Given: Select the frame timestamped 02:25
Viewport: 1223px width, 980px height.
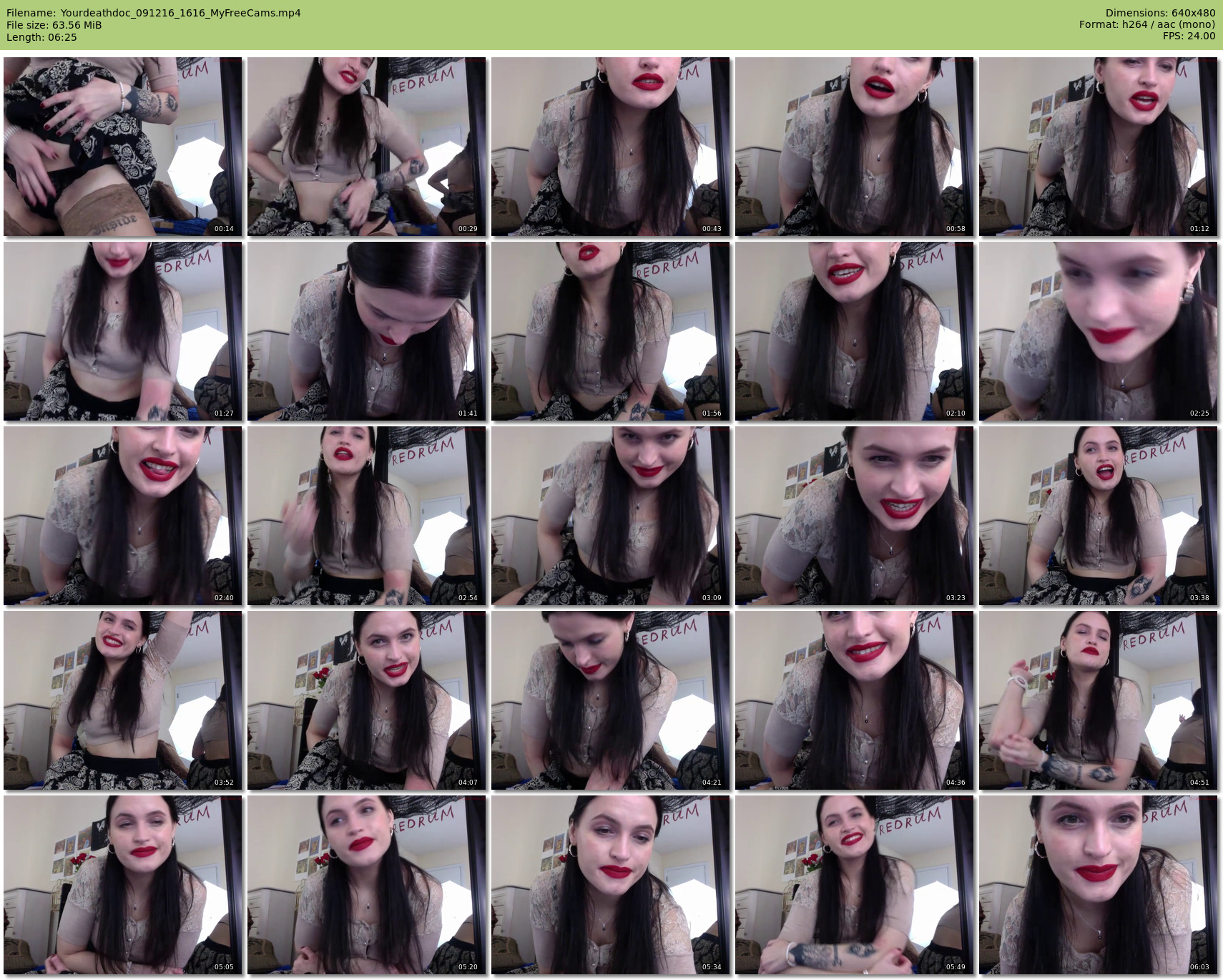Looking at the screenshot, I should coord(1098,331).
